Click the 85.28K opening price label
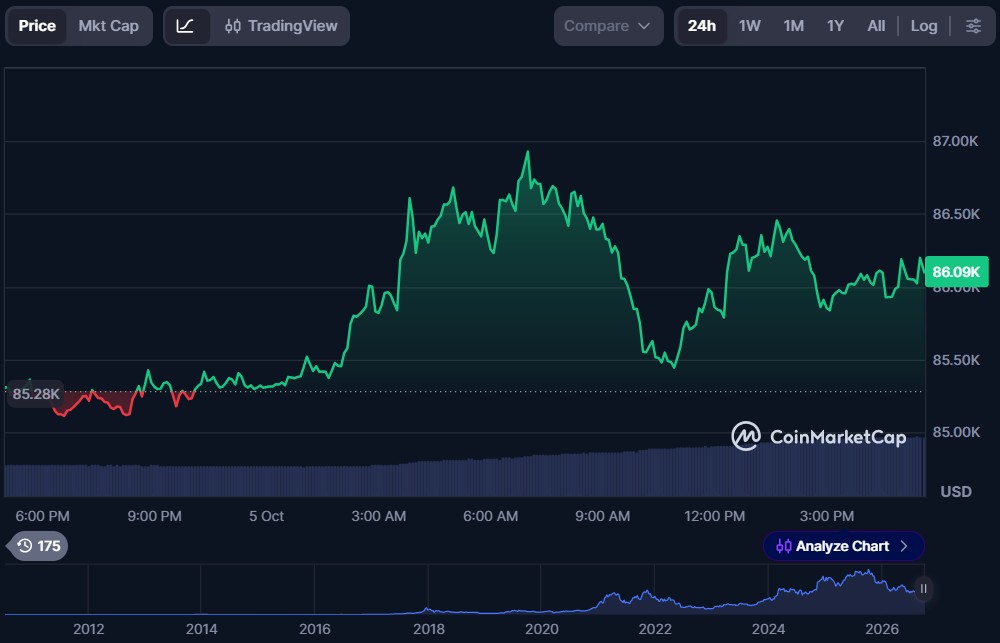1000x643 pixels. tap(36, 394)
